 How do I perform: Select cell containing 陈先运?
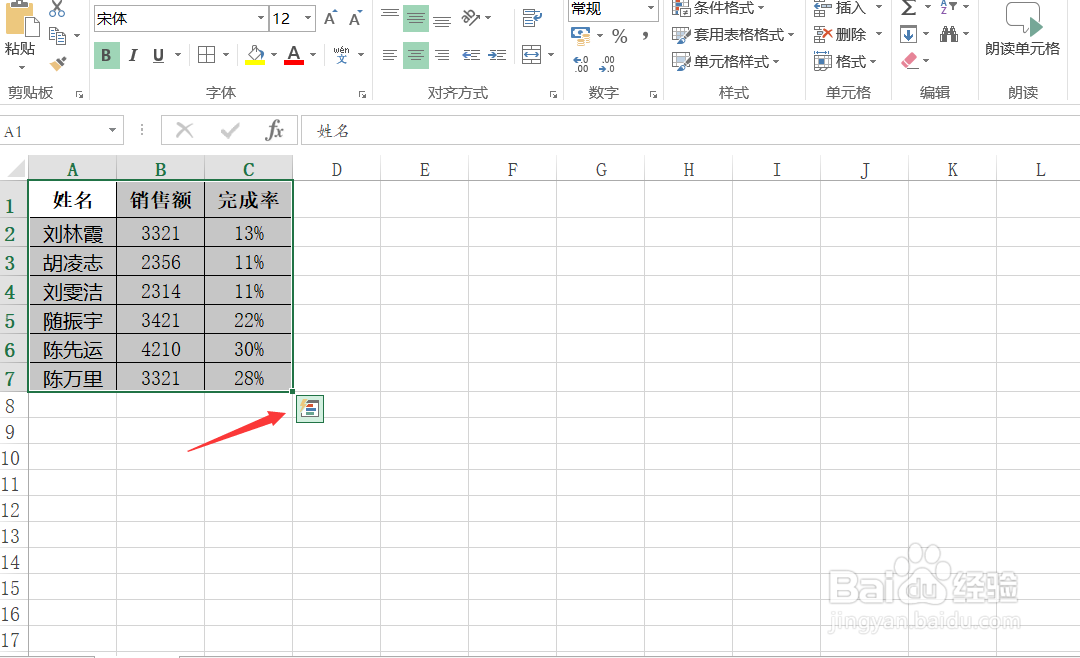[x=72, y=349]
